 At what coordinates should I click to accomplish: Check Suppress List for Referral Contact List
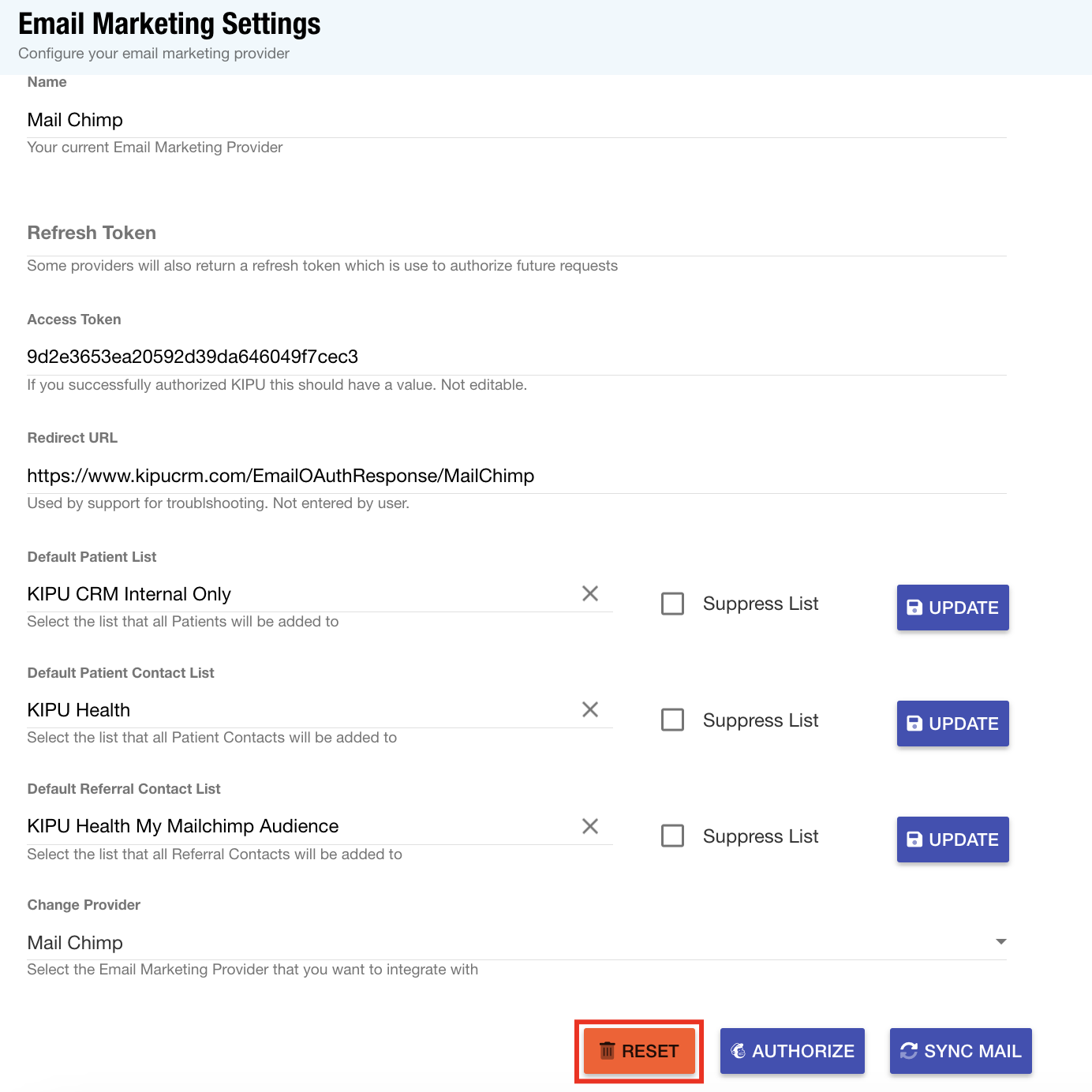point(672,836)
